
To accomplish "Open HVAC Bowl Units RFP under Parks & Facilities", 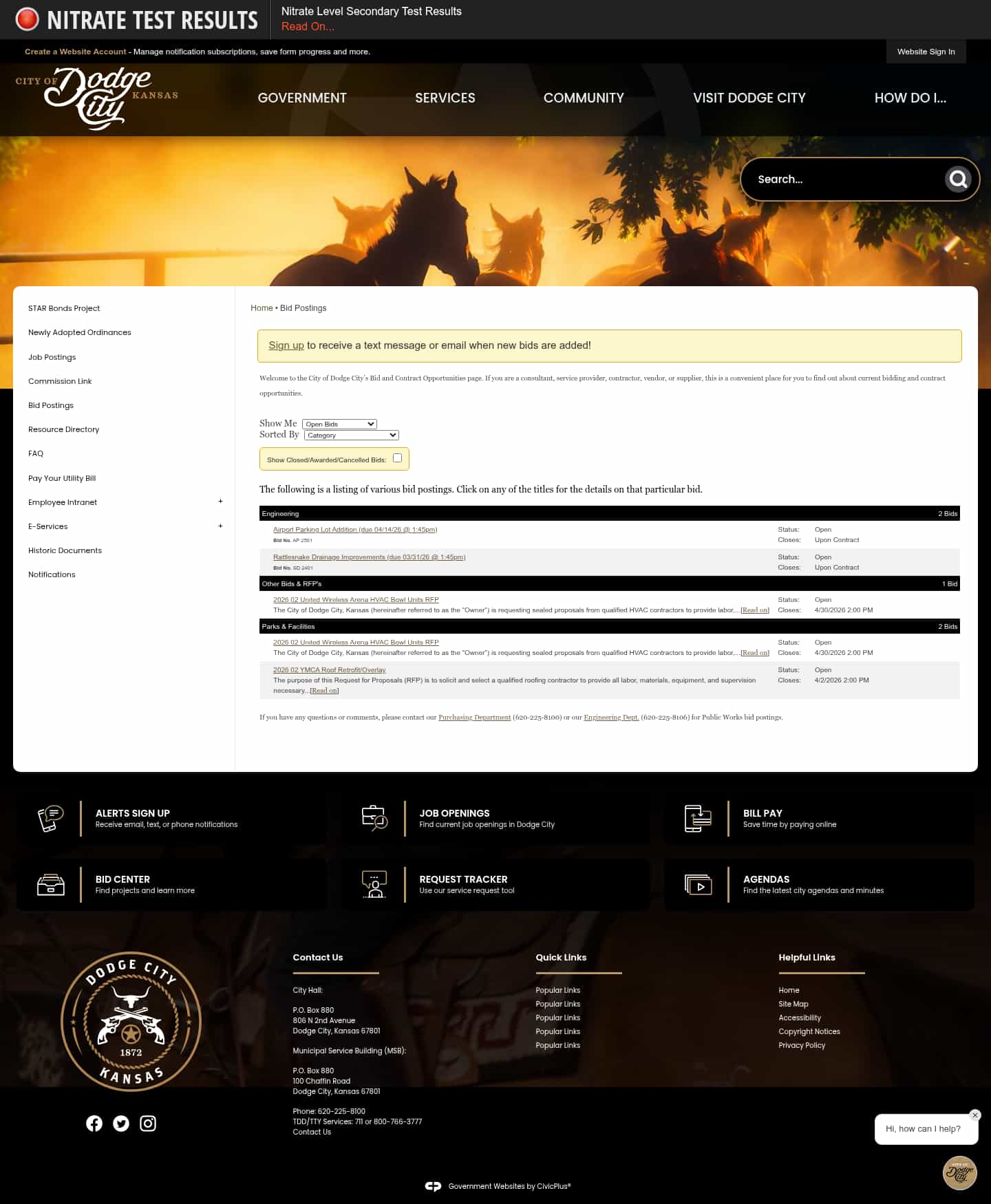I will tap(356, 643).
